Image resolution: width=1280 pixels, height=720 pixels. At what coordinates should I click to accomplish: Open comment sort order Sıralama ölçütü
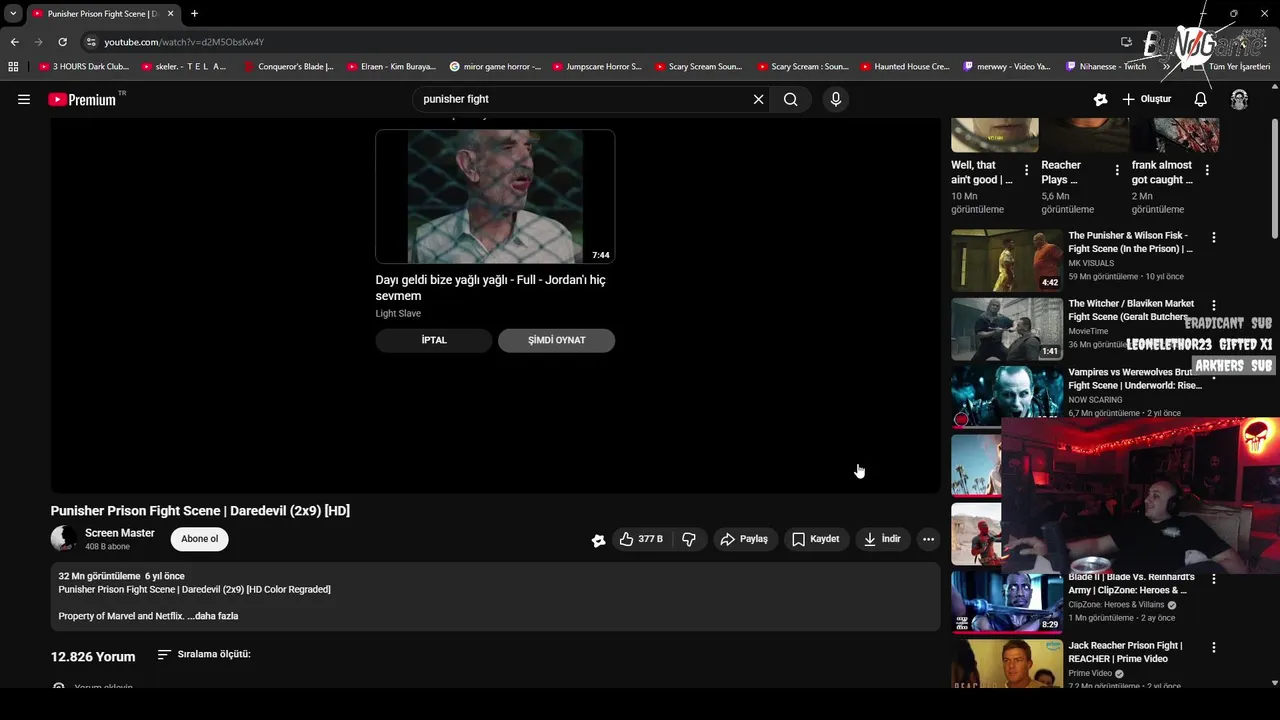[x=204, y=655]
